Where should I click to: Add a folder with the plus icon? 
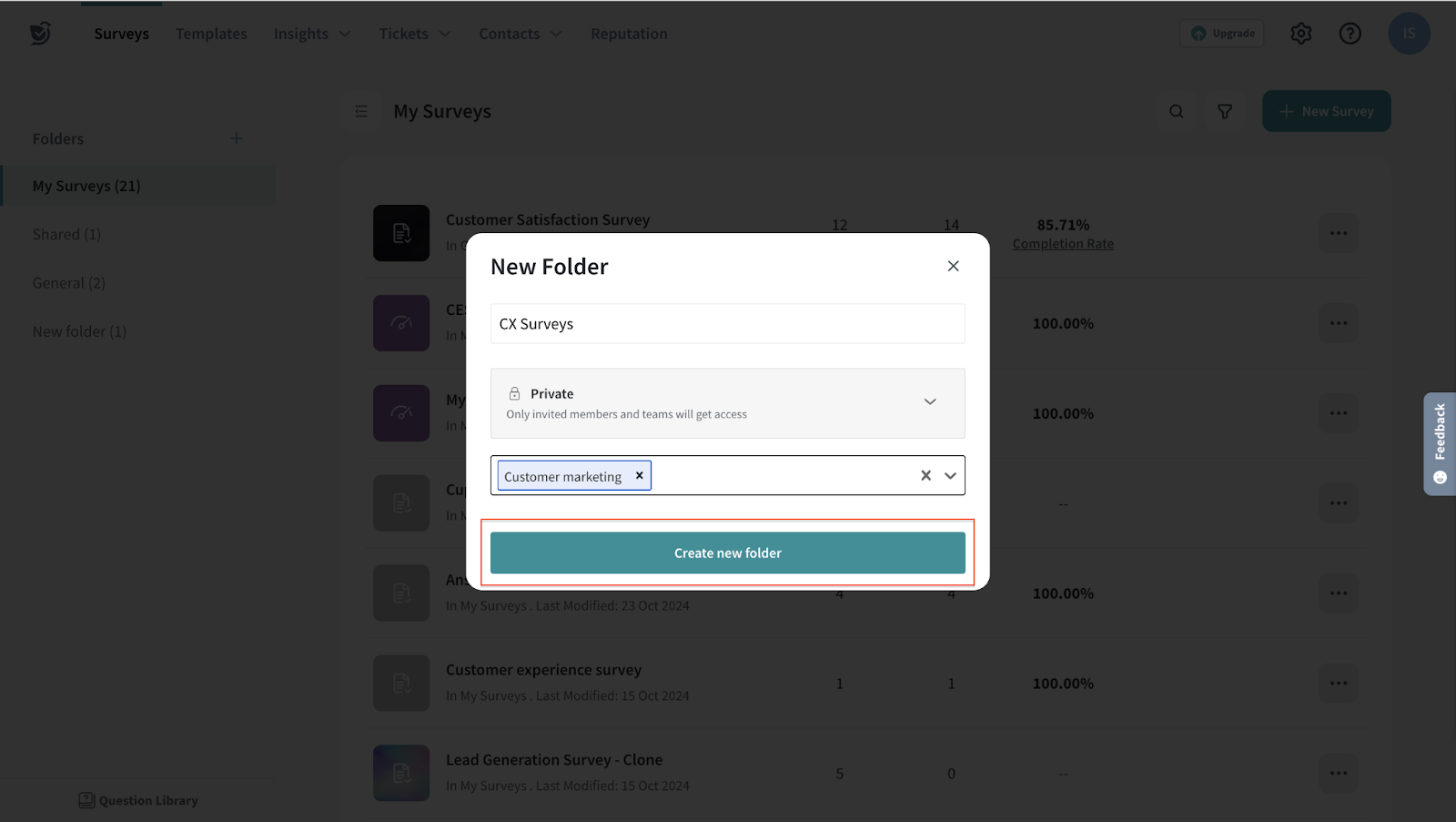coord(237,138)
